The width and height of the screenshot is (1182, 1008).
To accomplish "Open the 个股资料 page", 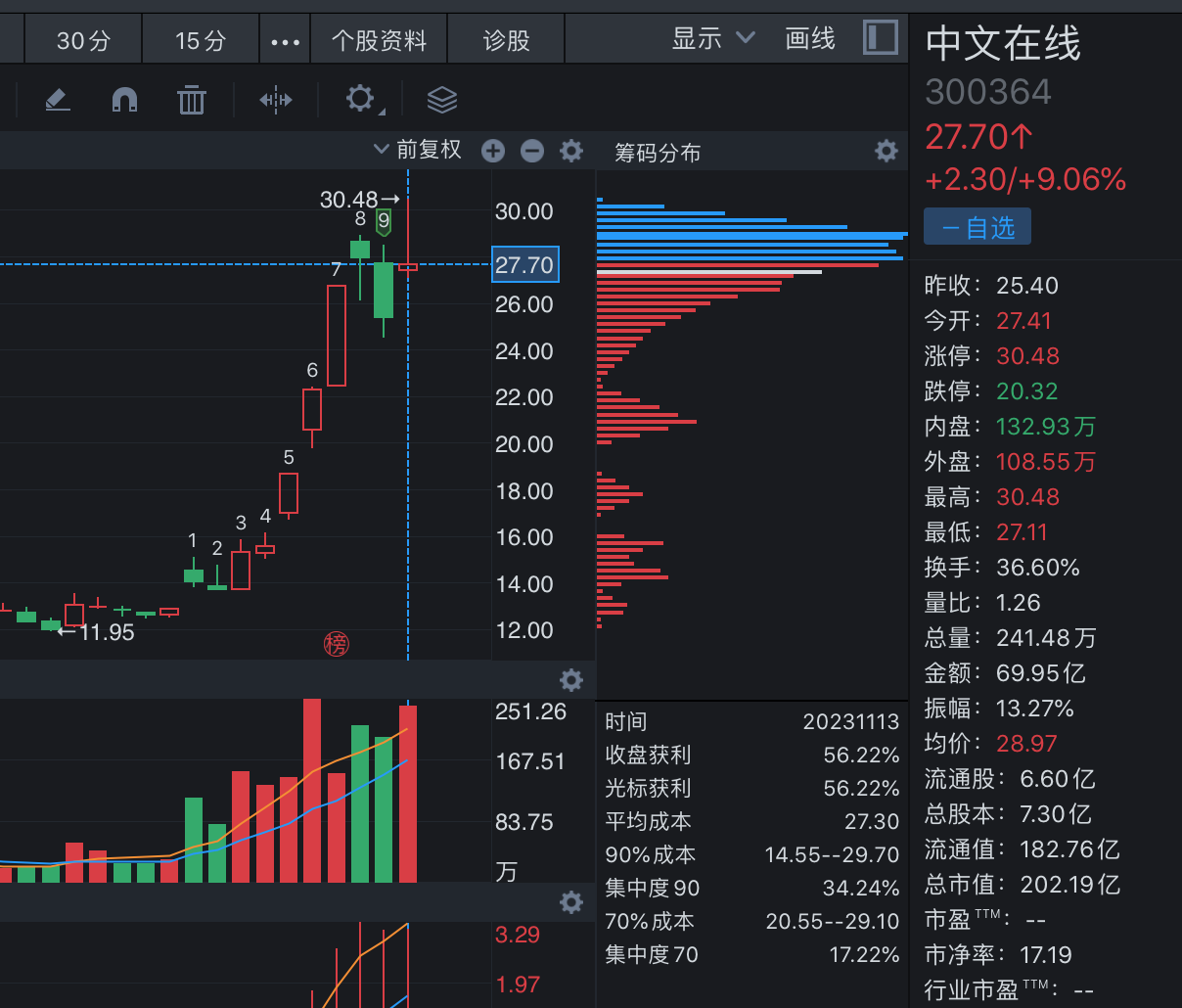I will (379, 40).
